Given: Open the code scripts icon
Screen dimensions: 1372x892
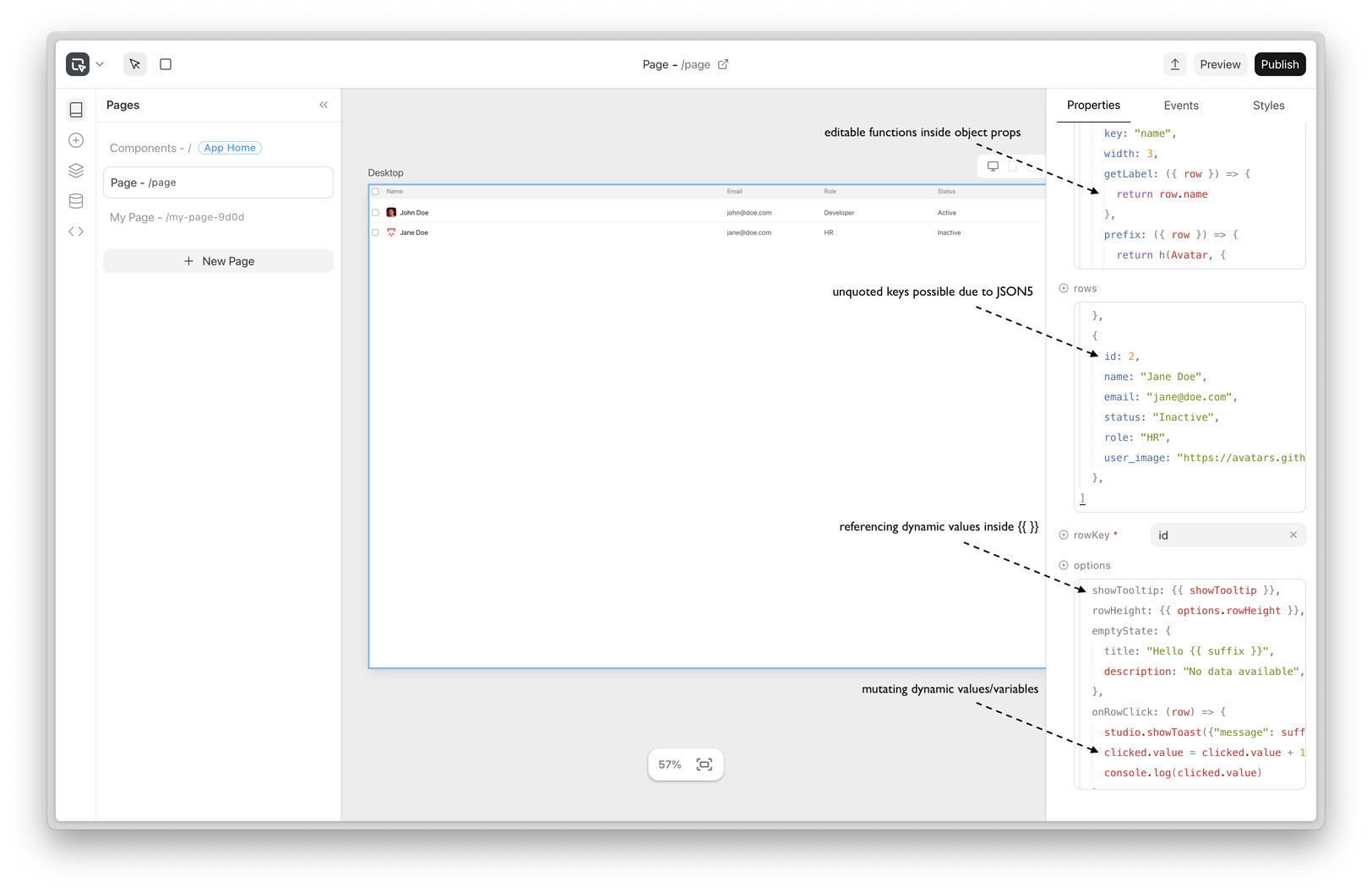Looking at the screenshot, I should click(x=76, y=231).
